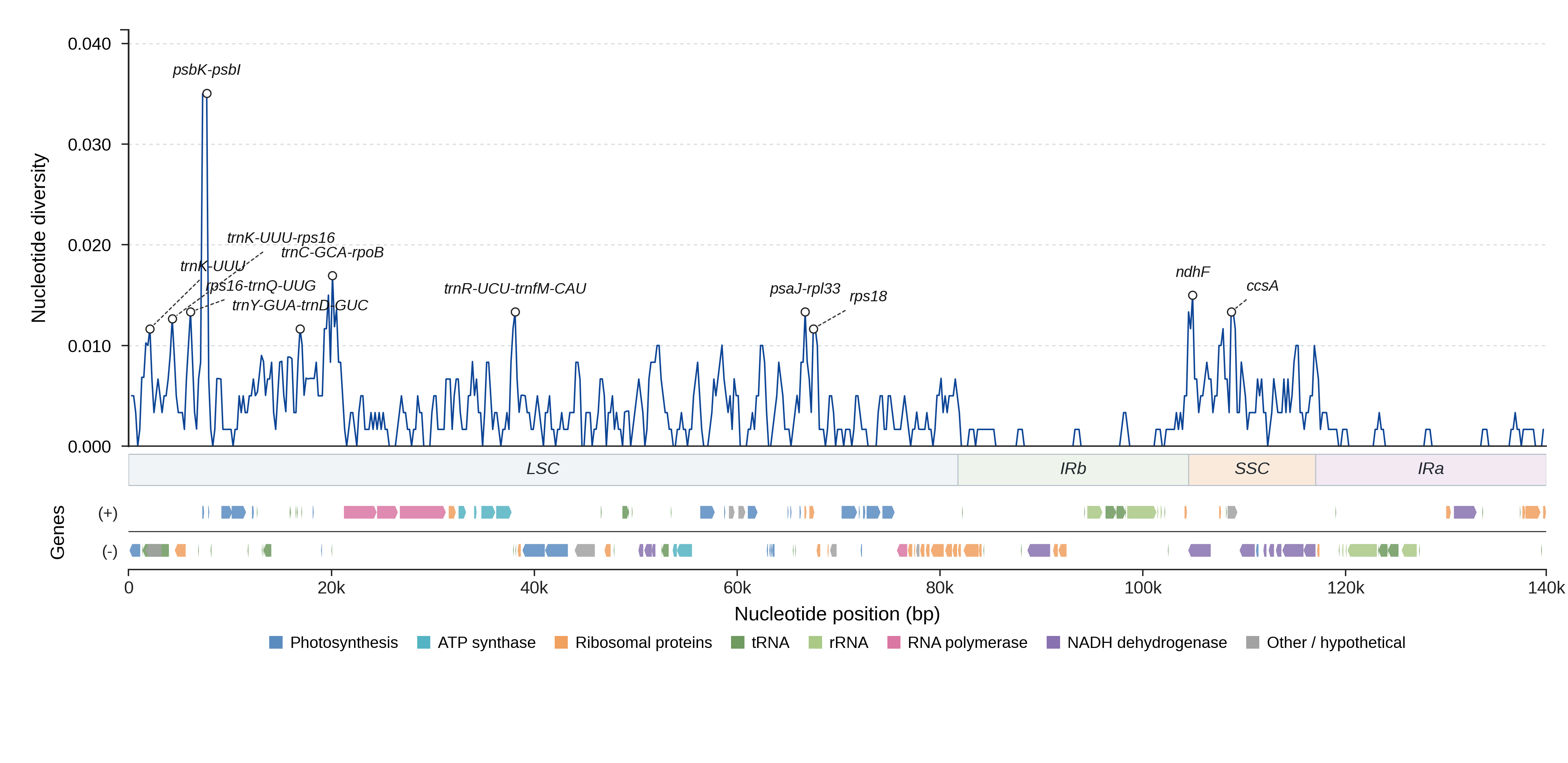Click the psaJ-rpl33 peak marker circle

point(805,313)
